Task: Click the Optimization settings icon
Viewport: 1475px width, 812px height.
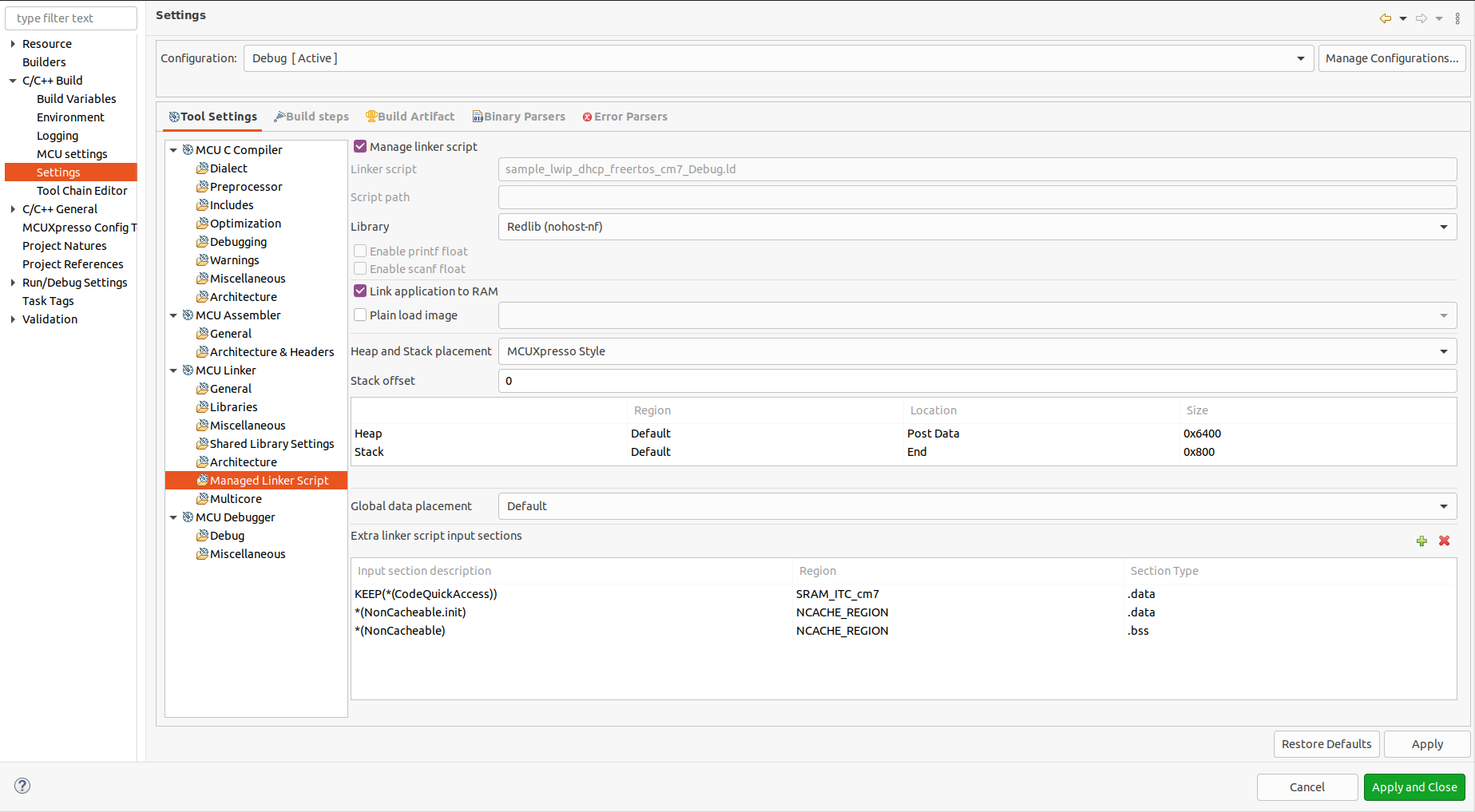Action: click(x=203, y=224)
